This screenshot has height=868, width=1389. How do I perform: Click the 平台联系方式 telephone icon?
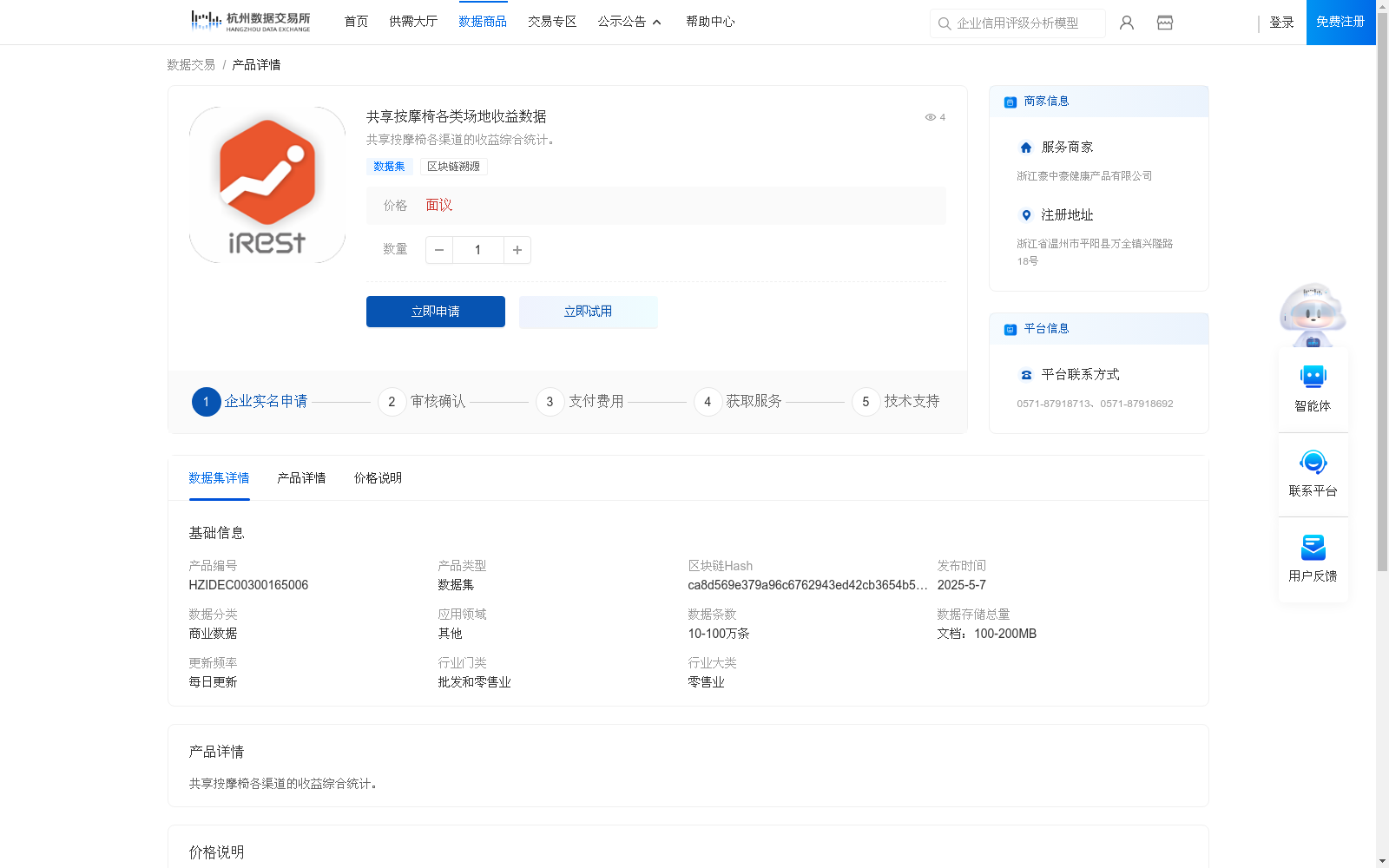pos(1026,375)
